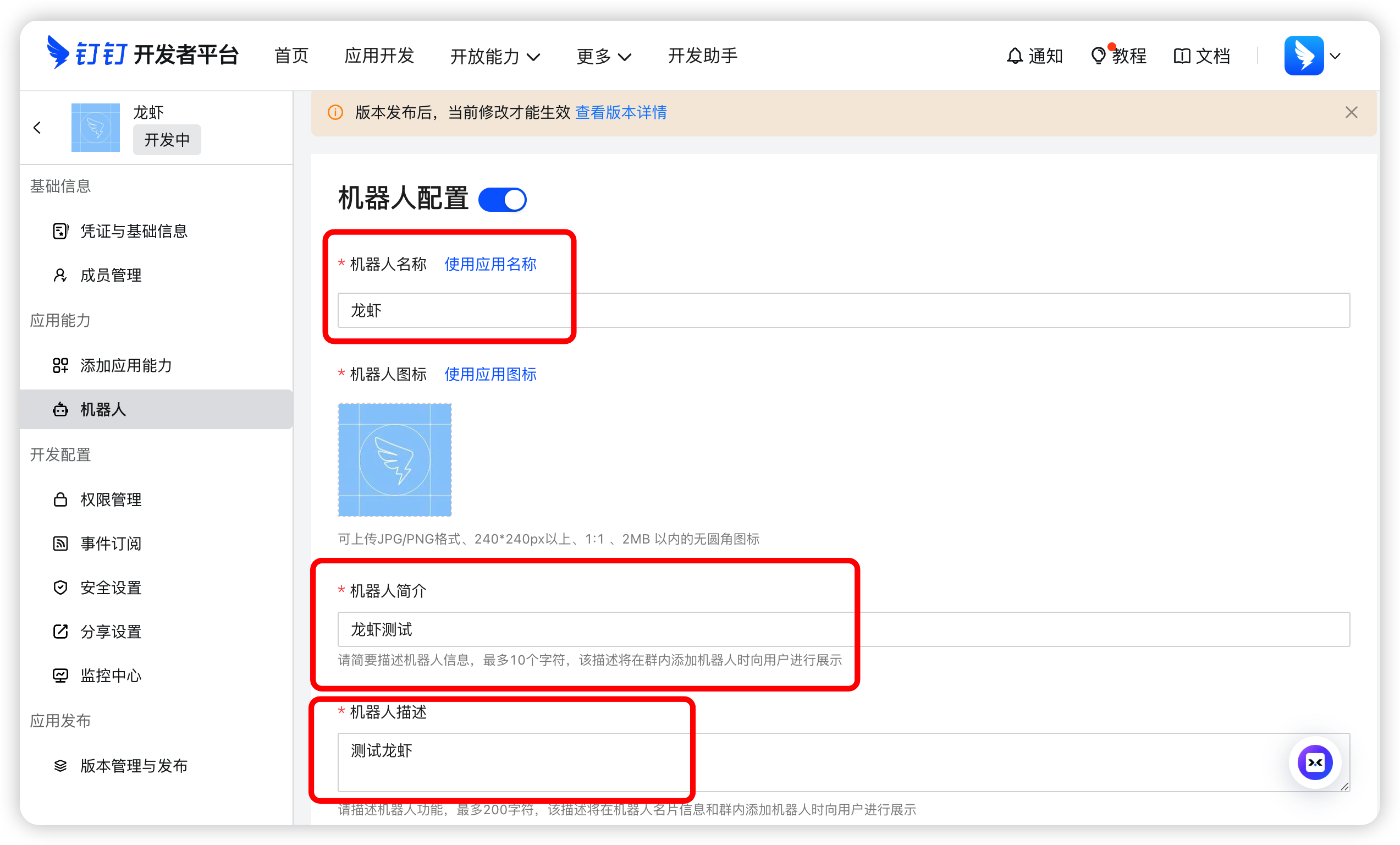Select the 机器人 robot icon in sidebar
The width and height of the screenshot is (1400, 845).
[60, 409]
